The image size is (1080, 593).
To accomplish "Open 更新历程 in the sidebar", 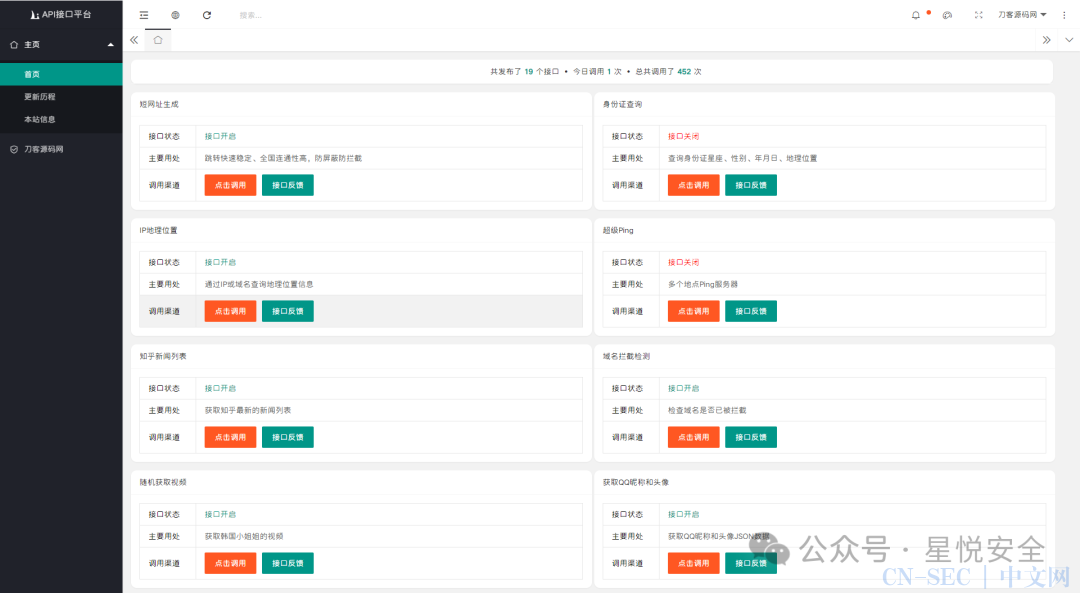I will coord(61,97).
